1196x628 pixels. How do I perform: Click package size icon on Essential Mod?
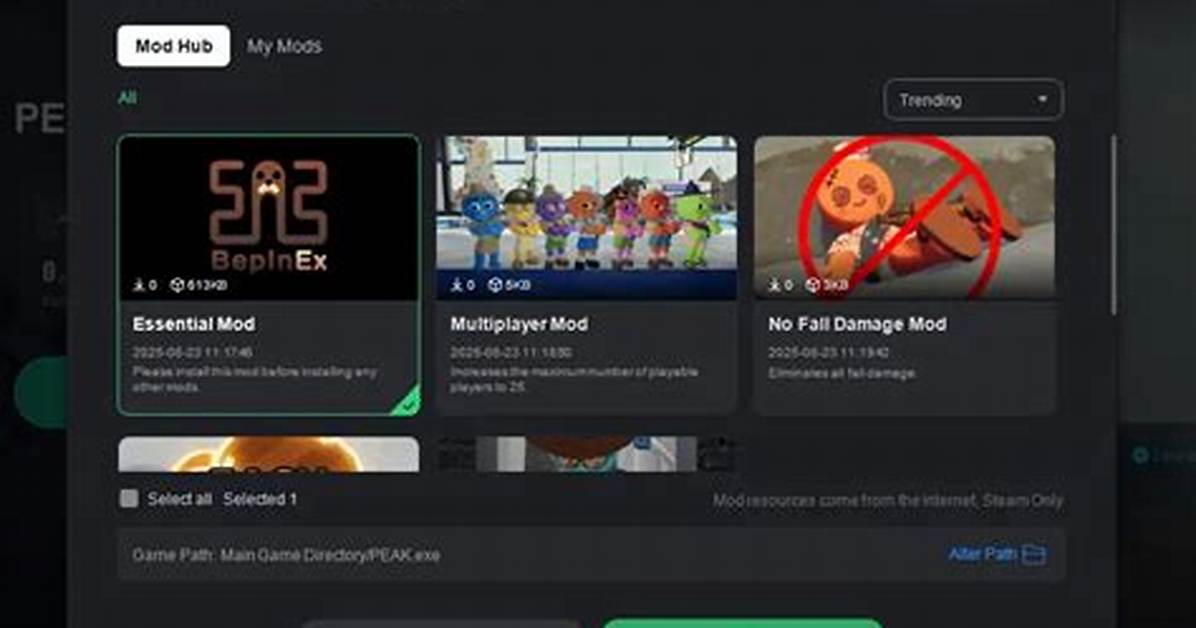177,285
